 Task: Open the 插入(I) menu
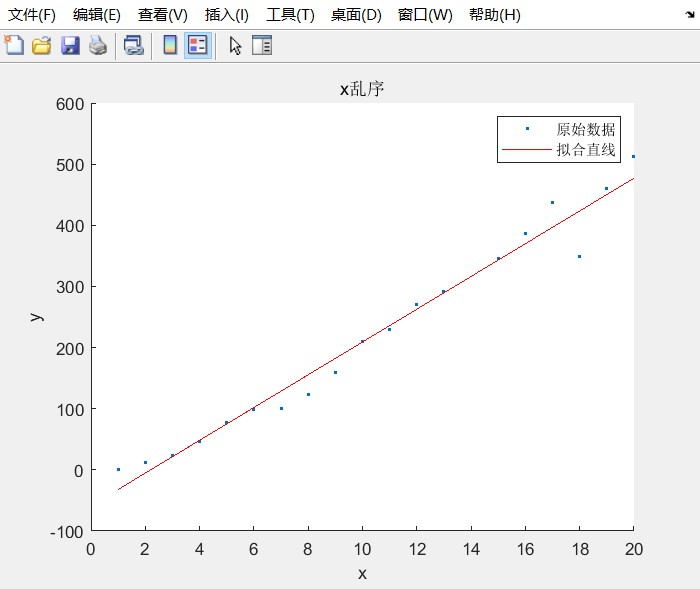click(x=226, y=15)
